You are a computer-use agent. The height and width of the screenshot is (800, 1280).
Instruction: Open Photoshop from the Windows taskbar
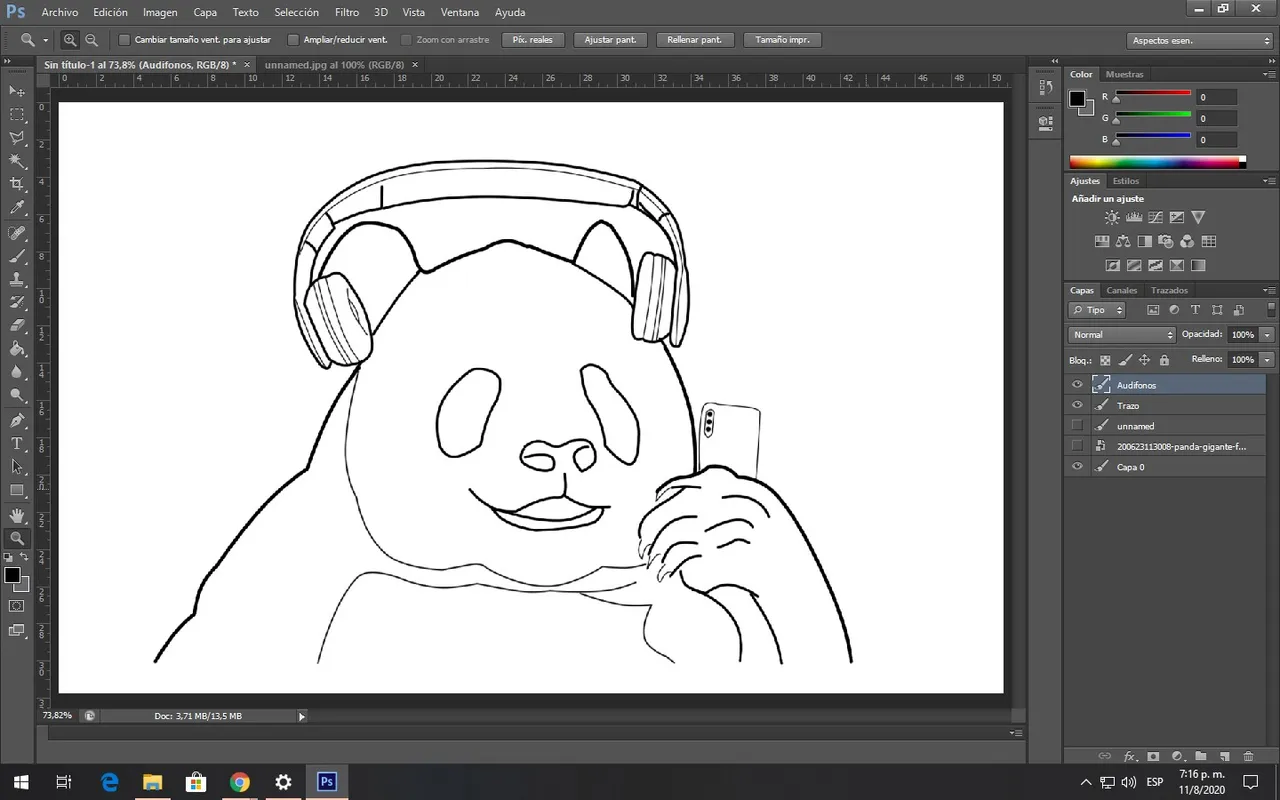[x=326, y=782]
